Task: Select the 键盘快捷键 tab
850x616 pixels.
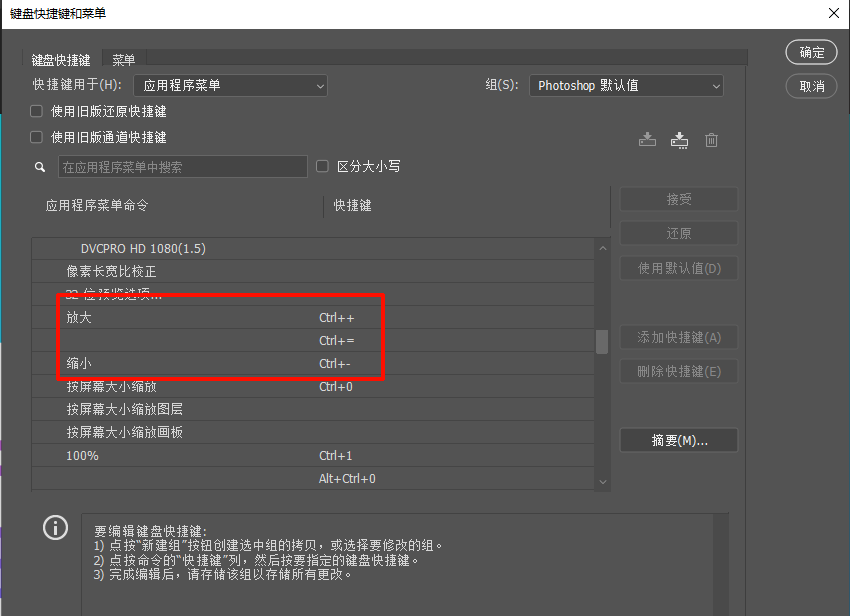Action: [61, 59]
